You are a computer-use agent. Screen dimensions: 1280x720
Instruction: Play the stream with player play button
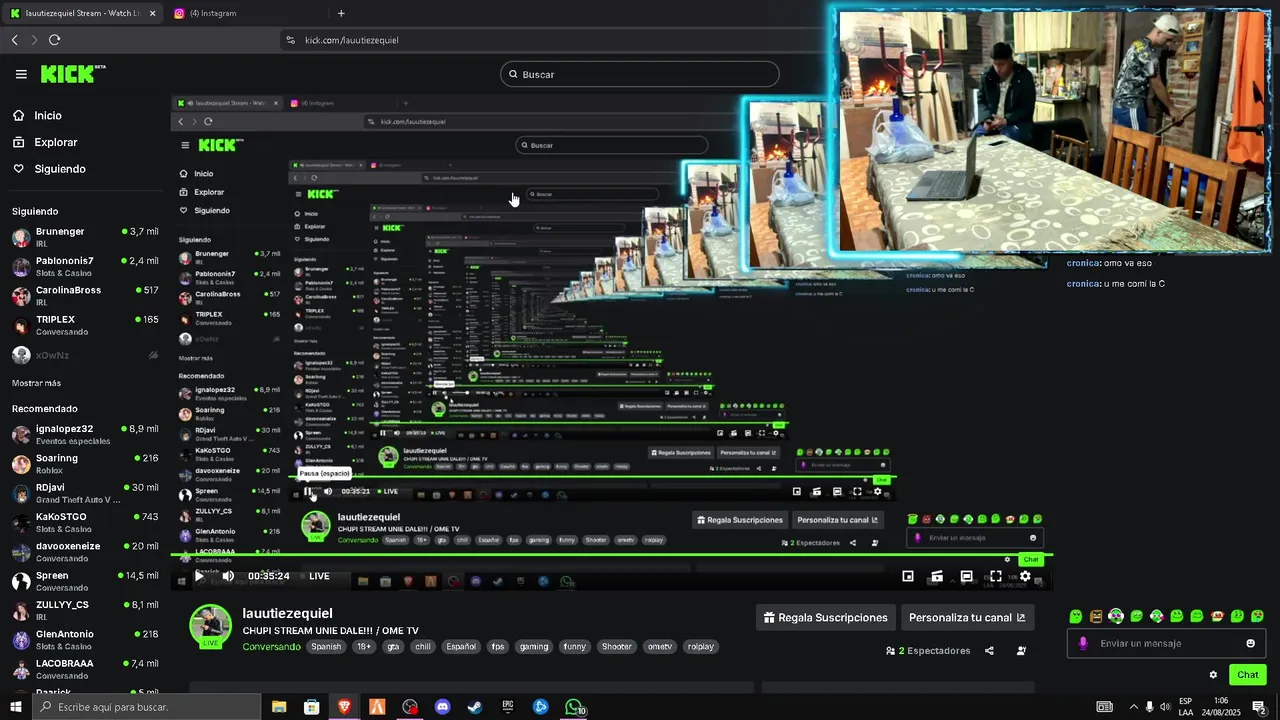click(199, 576)
